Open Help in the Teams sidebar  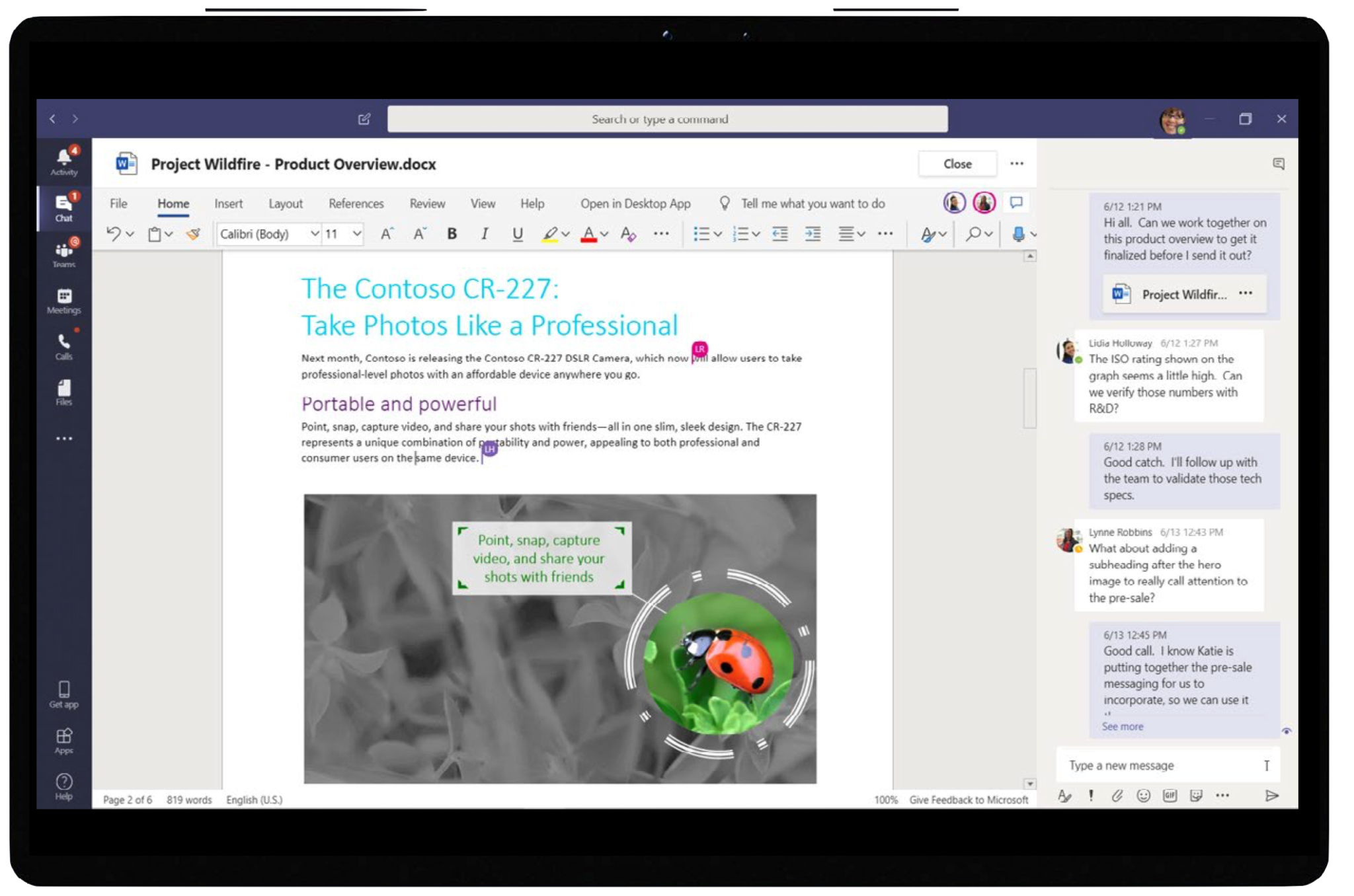pos(64,786)
